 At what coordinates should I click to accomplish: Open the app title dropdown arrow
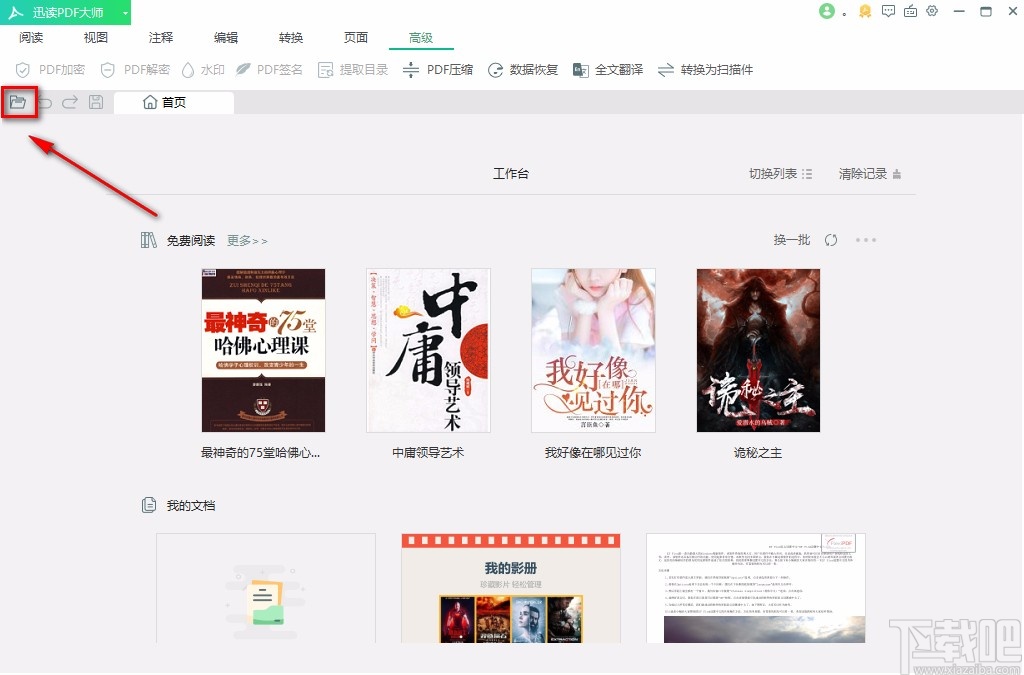click(125, 12)
